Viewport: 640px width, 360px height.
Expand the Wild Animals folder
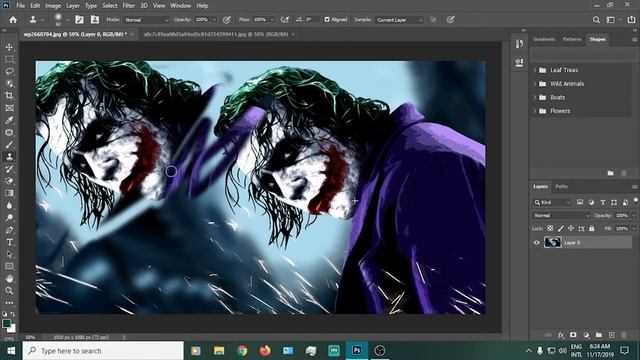tap(534, 84)
